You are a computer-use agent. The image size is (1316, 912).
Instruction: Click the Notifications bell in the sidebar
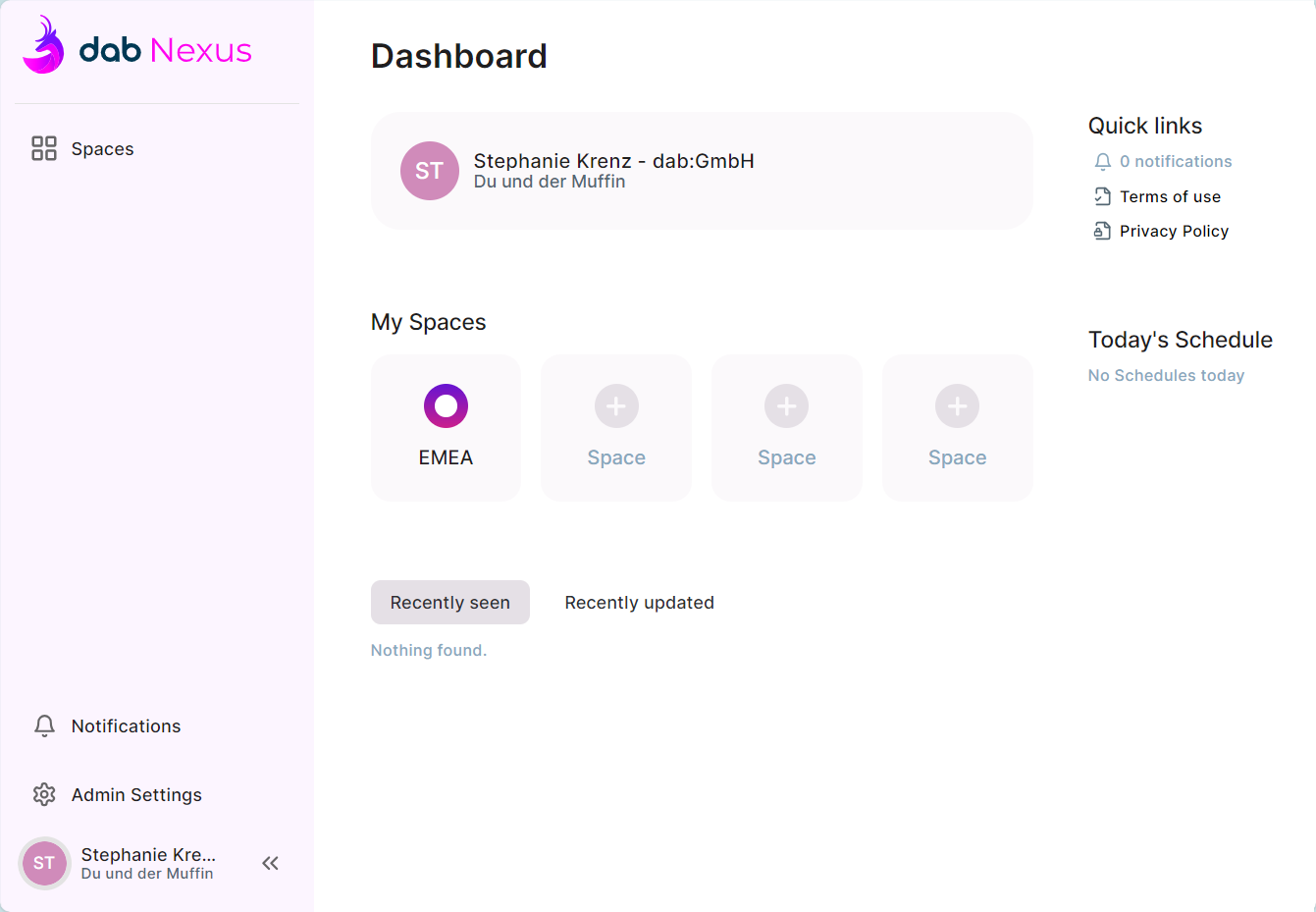[x=43, y=725]
